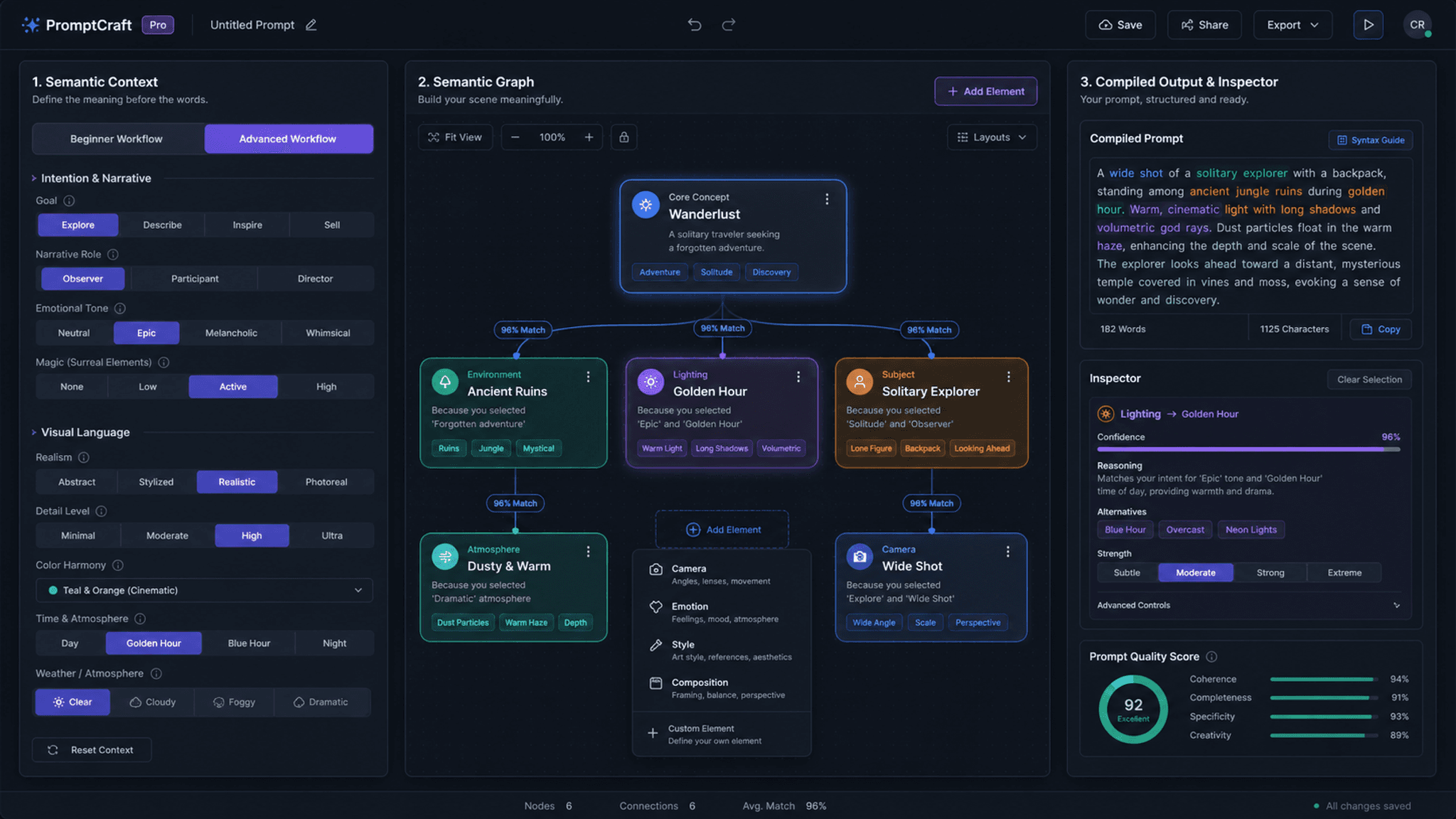Viewport: 1456px width, 819px height.
Task: Choose Style from the add-element menu
Action: click(x=722, y=650)
